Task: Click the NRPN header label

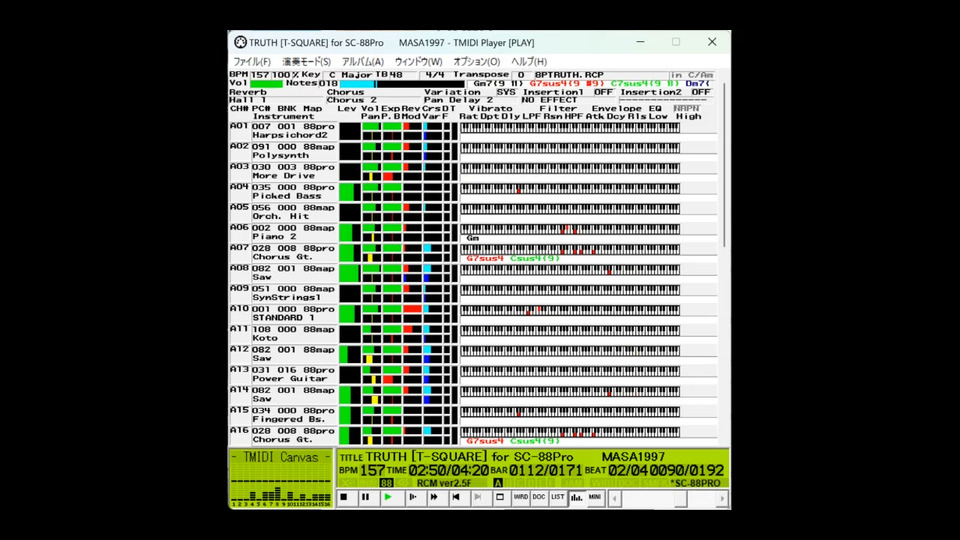Action: point(686,108)
